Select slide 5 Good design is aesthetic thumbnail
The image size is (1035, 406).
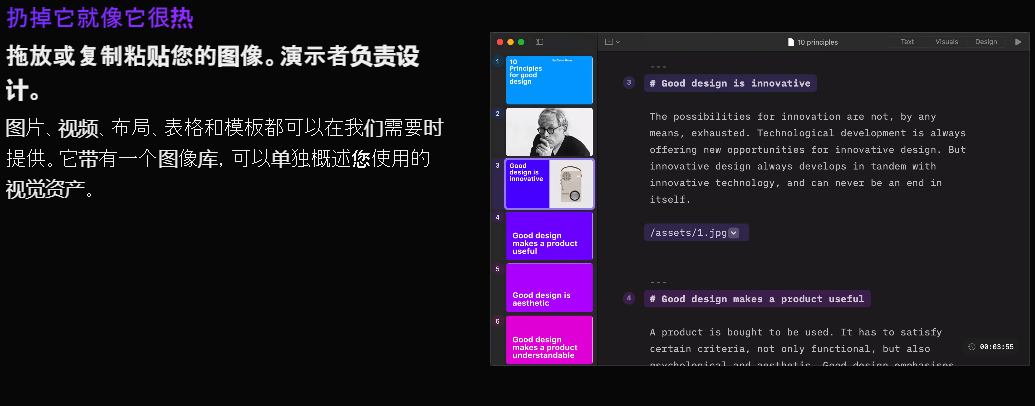click(549, 288)
